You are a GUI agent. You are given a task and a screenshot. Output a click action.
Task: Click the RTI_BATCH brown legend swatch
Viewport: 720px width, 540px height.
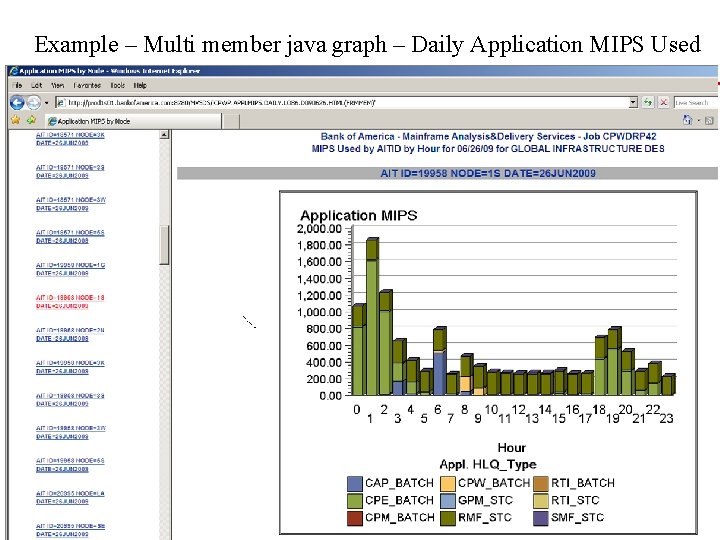click(x=541, y=484)
